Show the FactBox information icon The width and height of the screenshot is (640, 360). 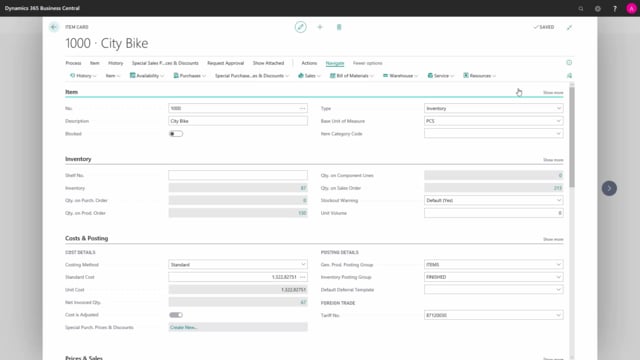[x=569, y=62]
